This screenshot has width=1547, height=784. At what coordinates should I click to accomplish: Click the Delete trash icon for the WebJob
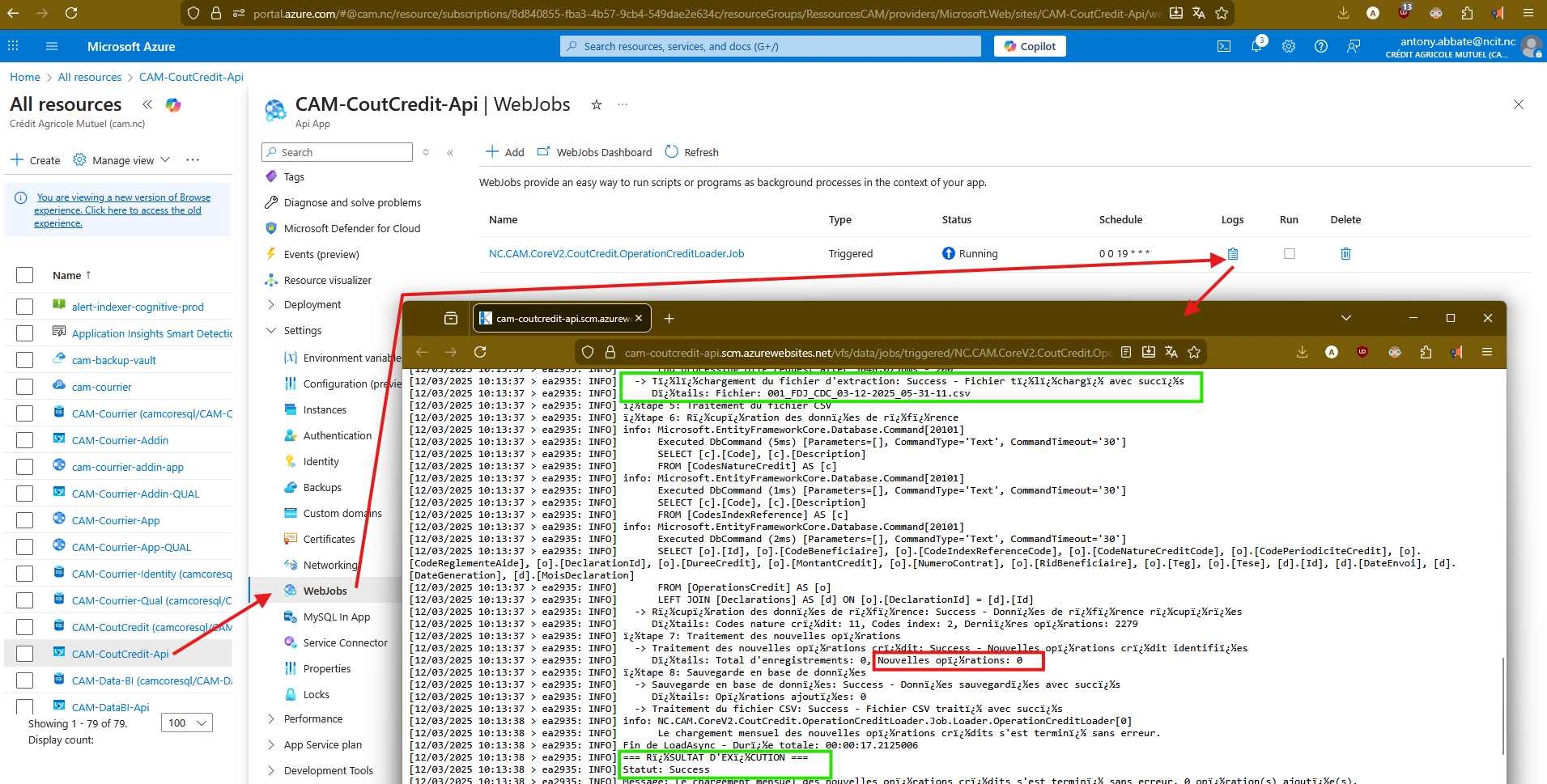click(x=1345, y=254)
